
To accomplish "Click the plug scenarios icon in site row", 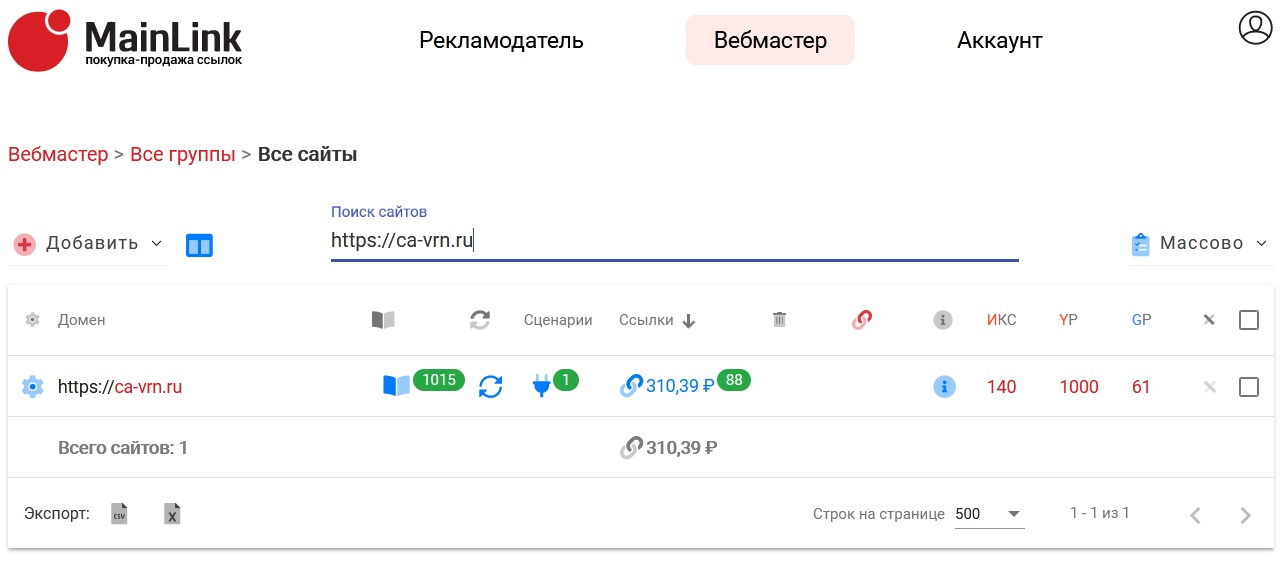I will point(541,386).
